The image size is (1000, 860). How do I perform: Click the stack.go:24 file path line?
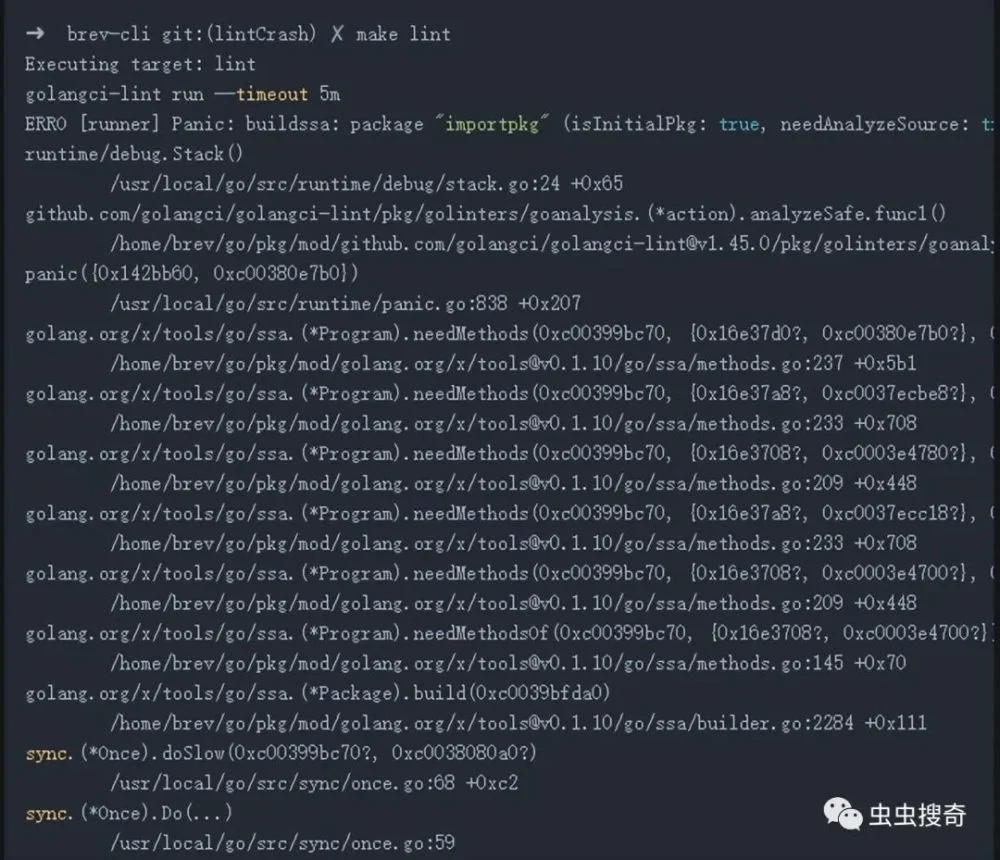[367, 184]
